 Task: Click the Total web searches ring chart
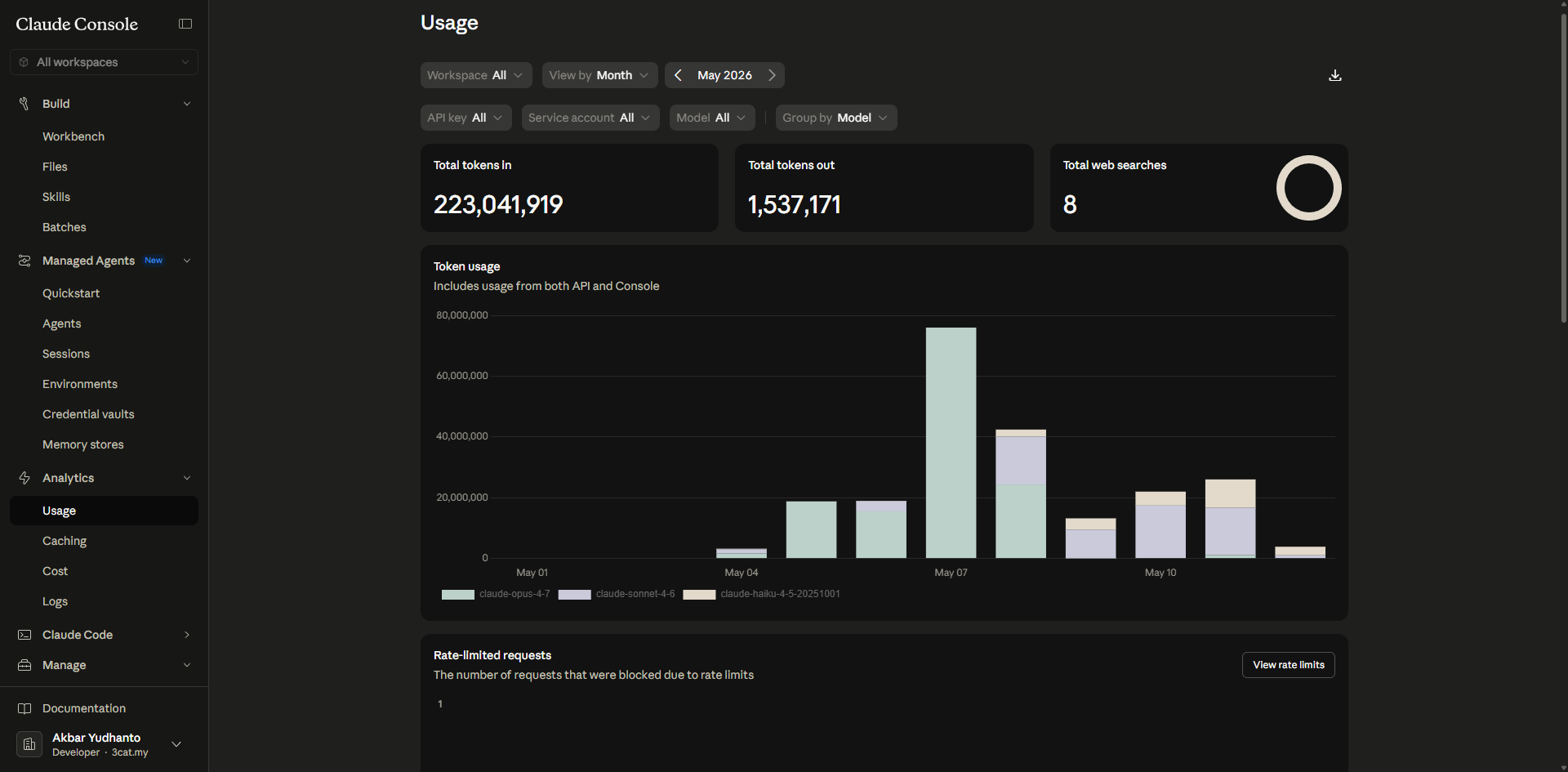(x=1308, y=188)
